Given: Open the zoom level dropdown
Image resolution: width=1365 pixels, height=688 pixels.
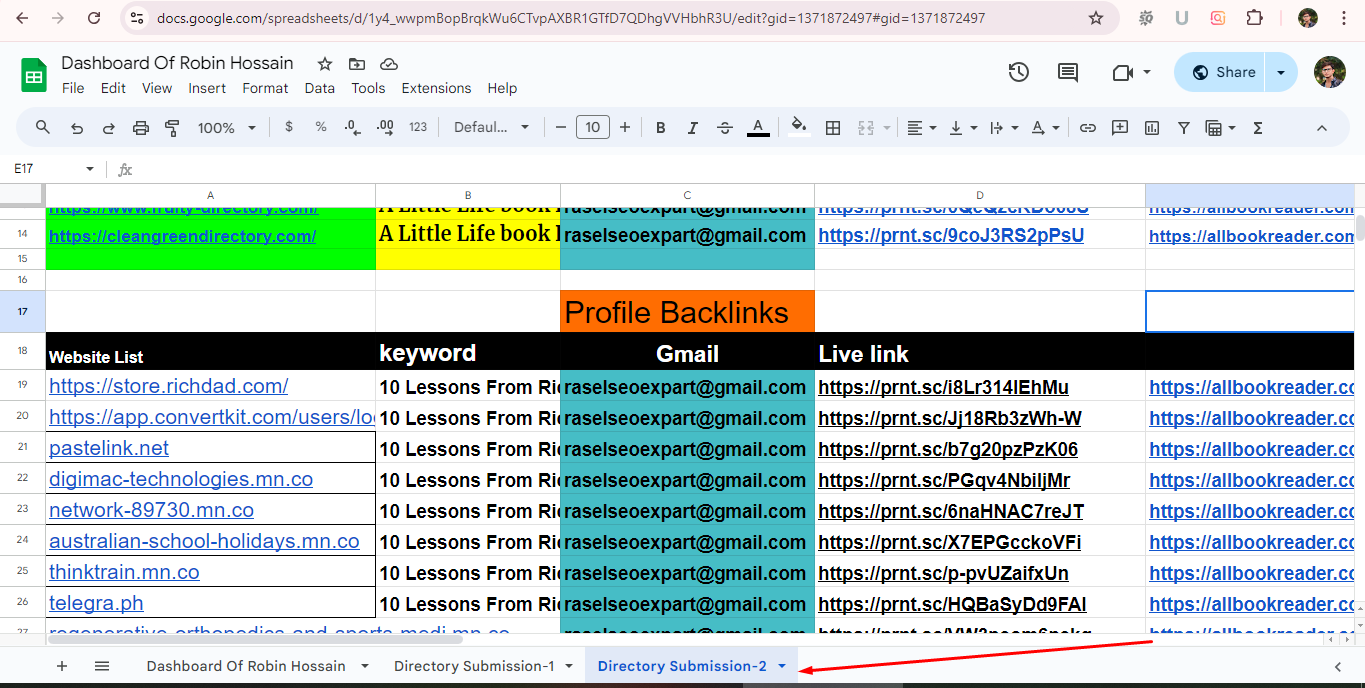Looking at the screenshot, I should click(x=221, y=128).
